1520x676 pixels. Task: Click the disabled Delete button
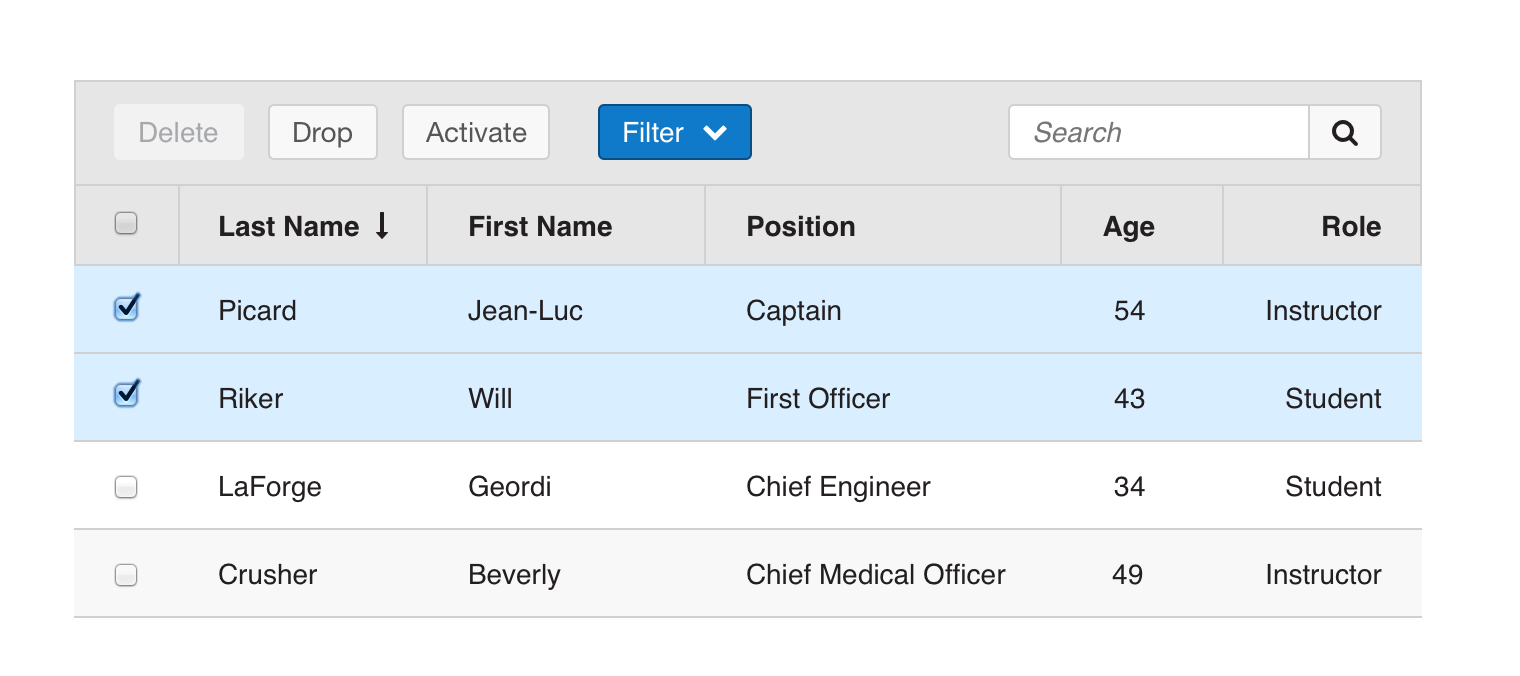(x=179, y=133)
